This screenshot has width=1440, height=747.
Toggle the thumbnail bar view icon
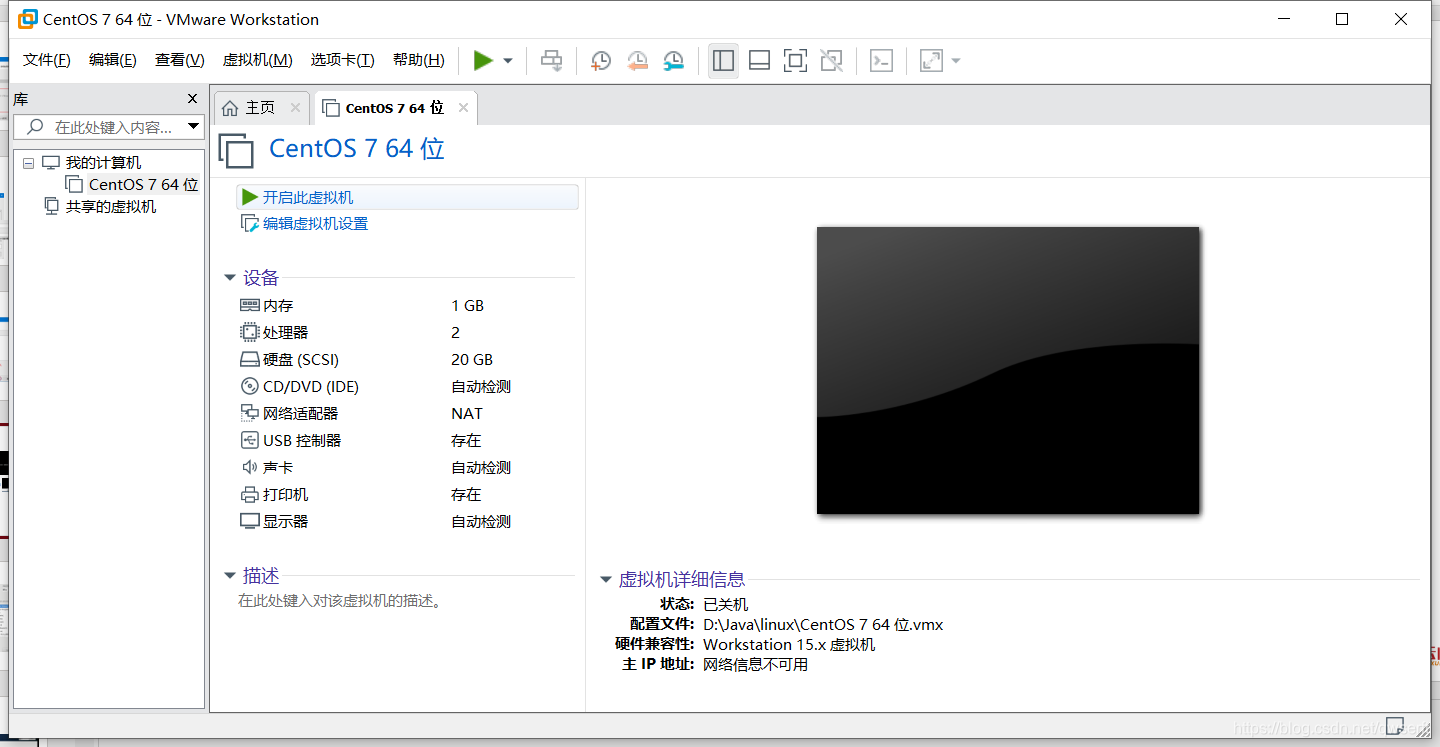759,61
